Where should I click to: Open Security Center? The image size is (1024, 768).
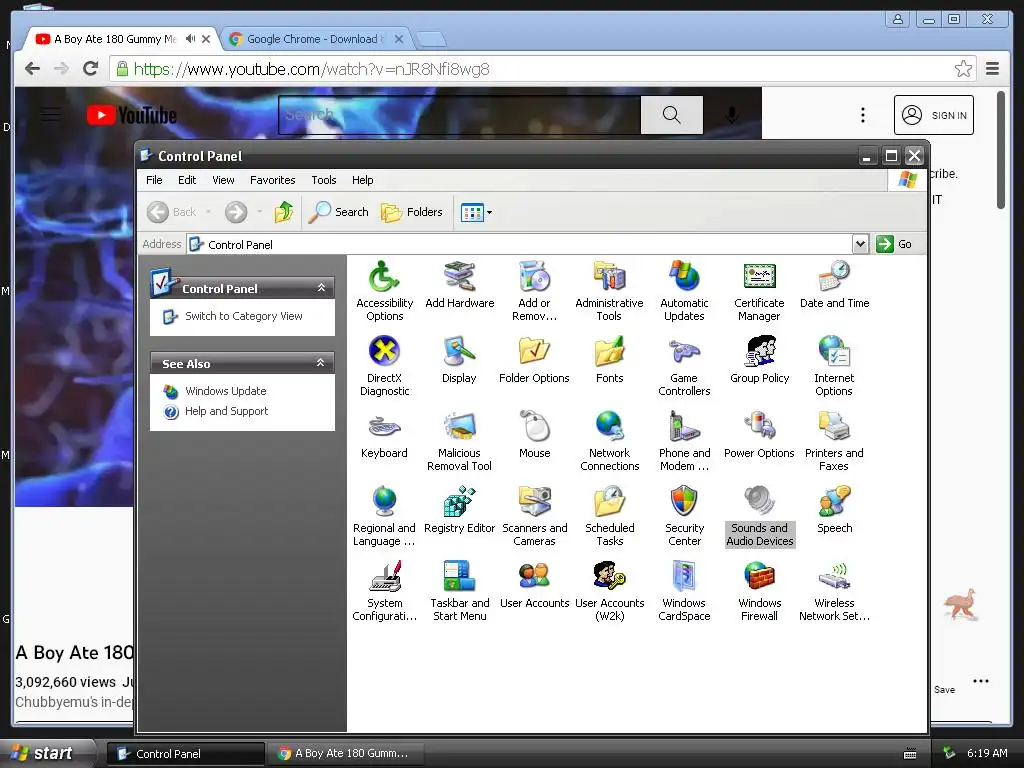coord(684,517)
